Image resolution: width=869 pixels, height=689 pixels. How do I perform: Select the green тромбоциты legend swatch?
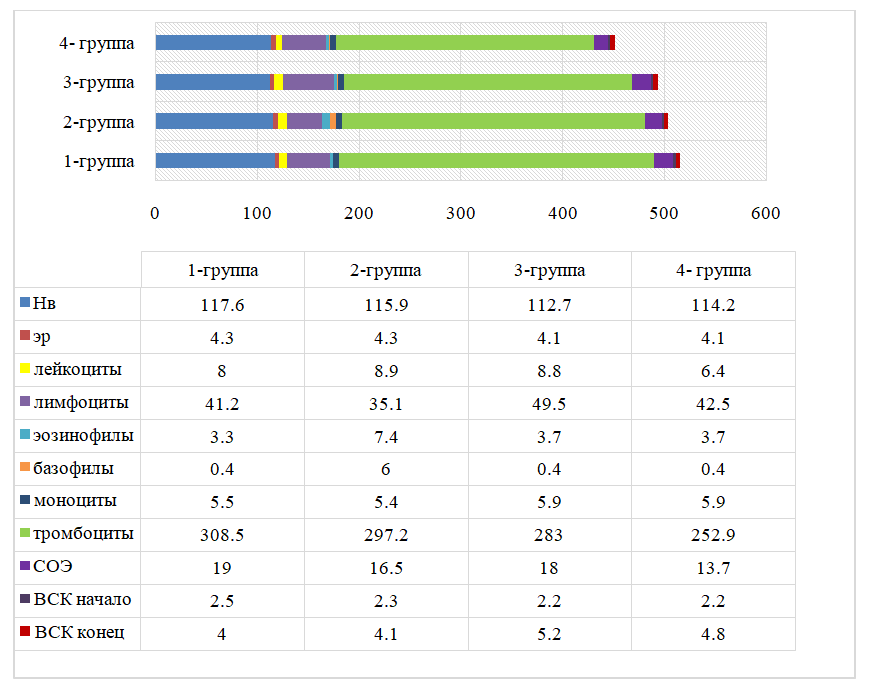coord(25,534)
